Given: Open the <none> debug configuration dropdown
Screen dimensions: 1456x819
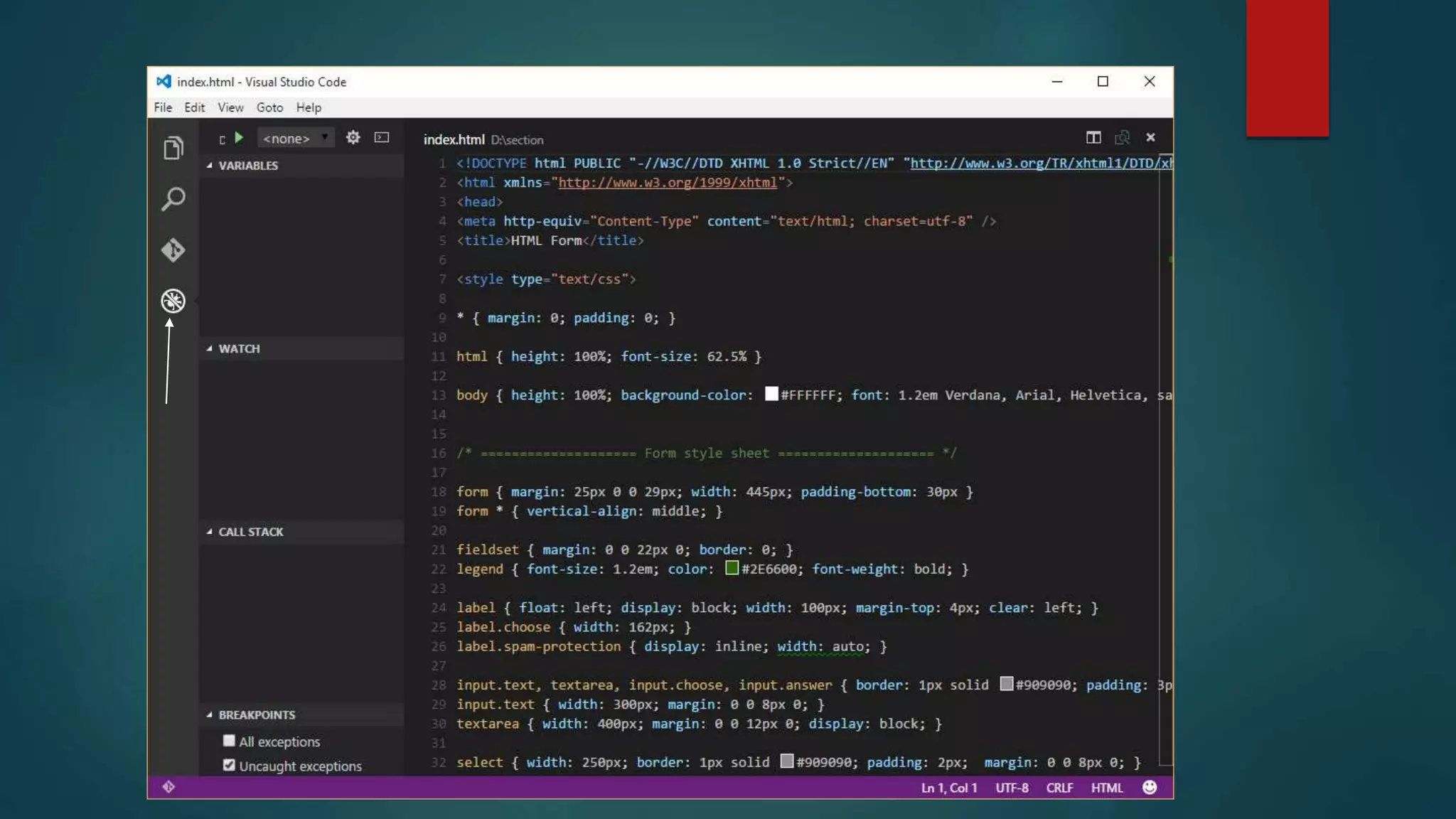Looking at the screenshot, I should (295, 138).
